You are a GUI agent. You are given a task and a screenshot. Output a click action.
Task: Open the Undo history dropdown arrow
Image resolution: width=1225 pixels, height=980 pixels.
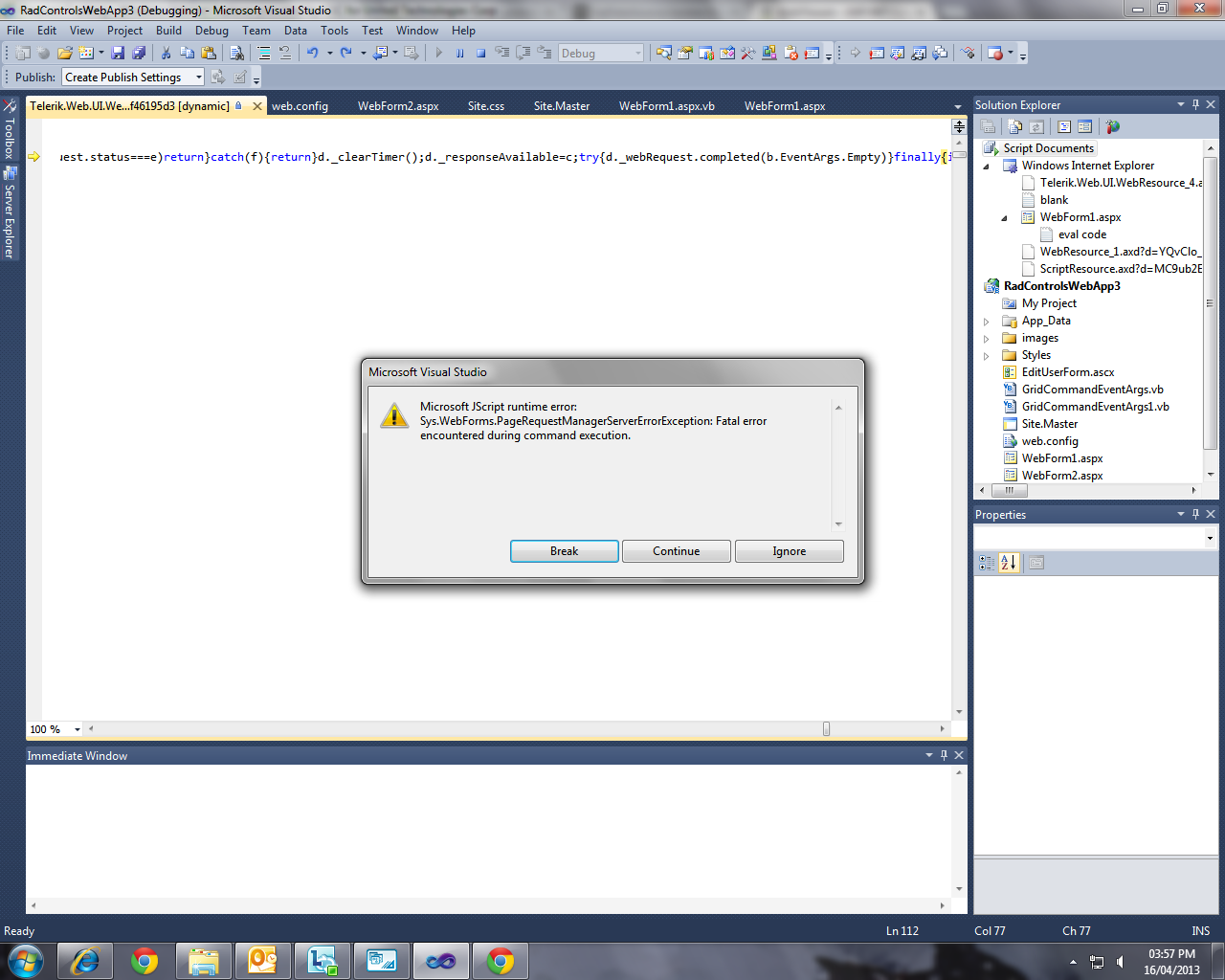(x=329, y=54)
